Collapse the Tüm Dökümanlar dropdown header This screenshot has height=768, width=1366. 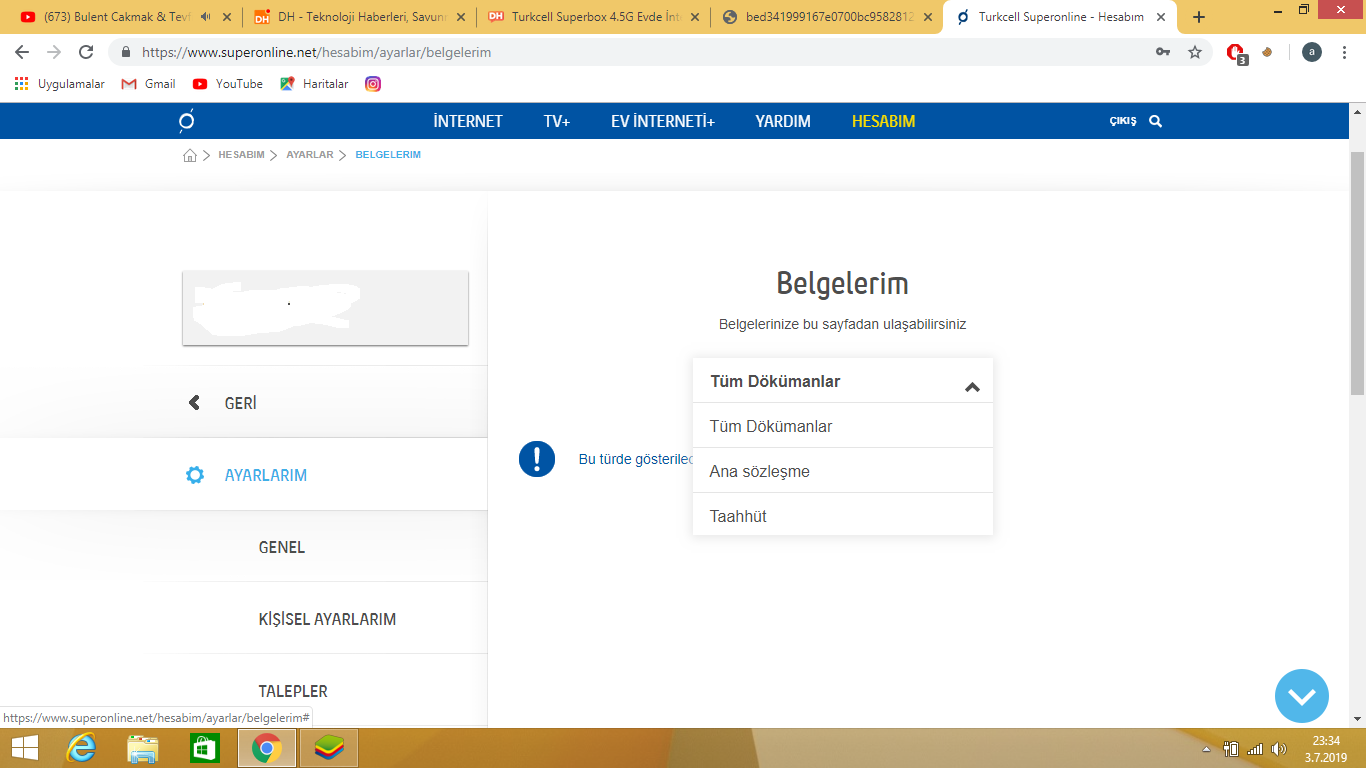[x=843, y=381]
